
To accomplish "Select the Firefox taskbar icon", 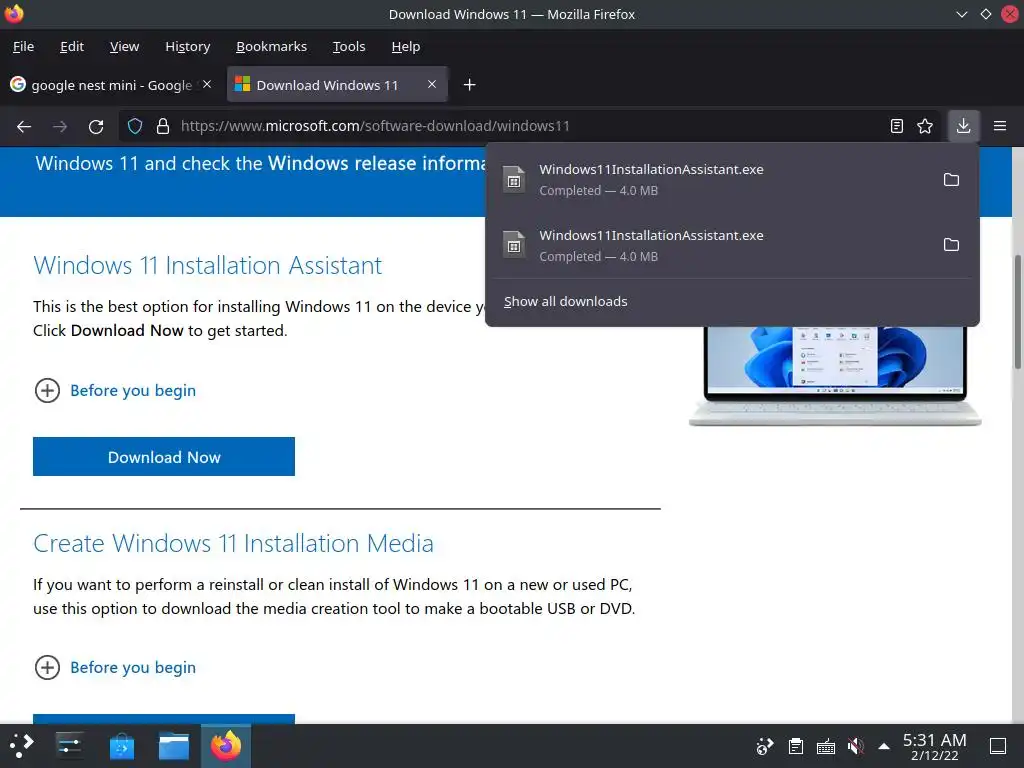I will point(226,745).
